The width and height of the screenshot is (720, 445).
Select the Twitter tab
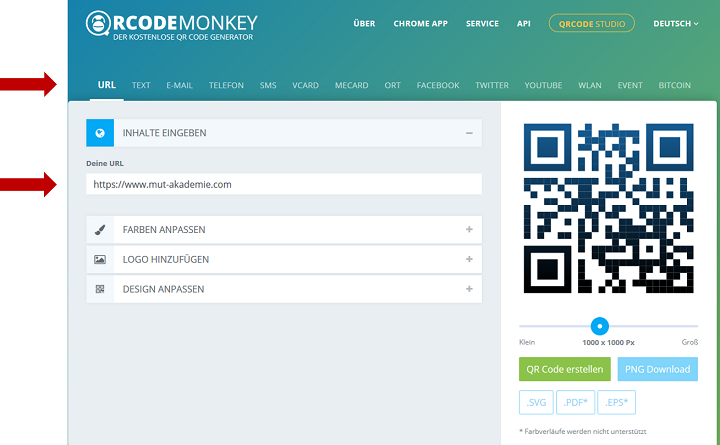click(492, 85)
